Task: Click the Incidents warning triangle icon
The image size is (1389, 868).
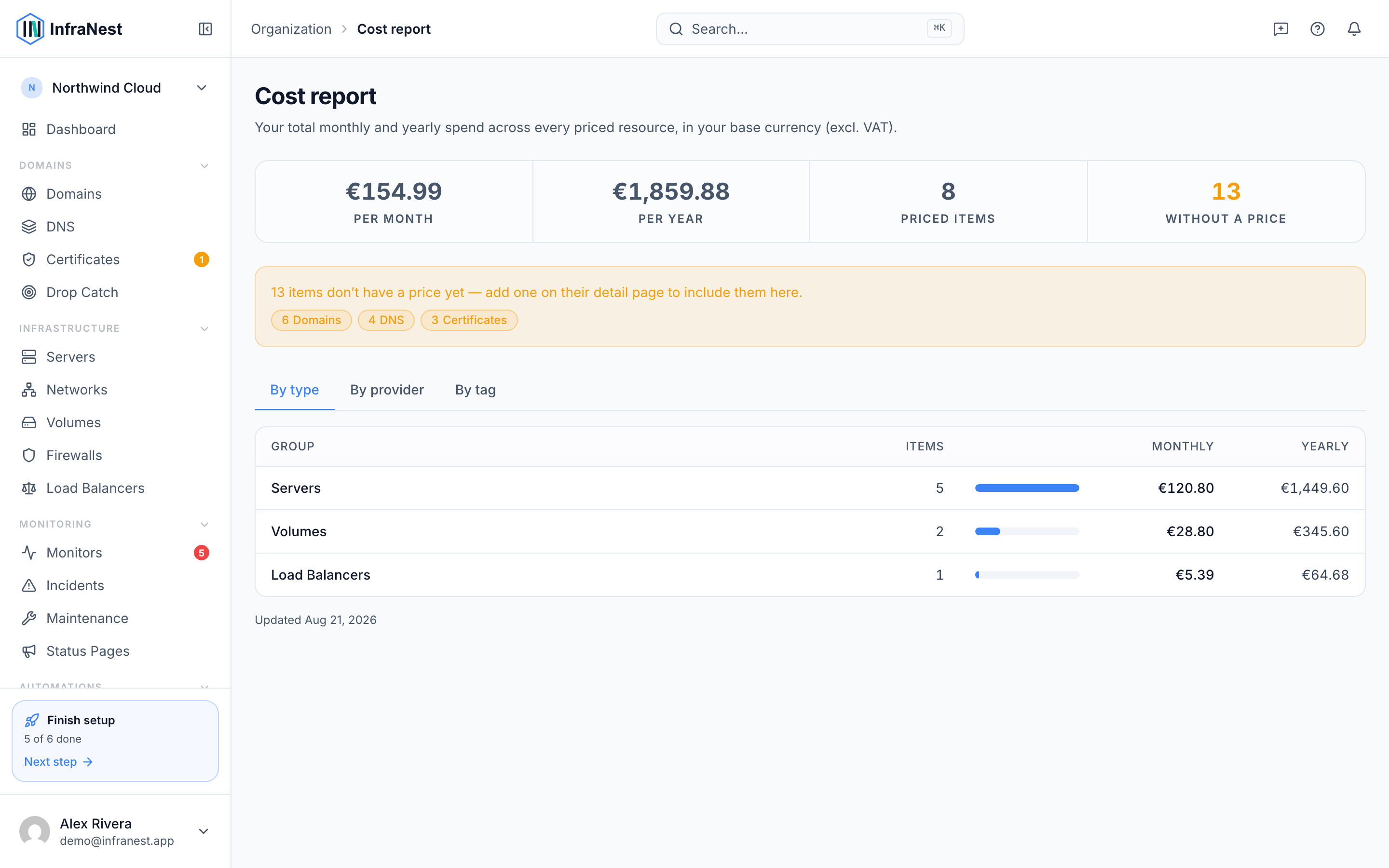Action: tap(29, 585)
